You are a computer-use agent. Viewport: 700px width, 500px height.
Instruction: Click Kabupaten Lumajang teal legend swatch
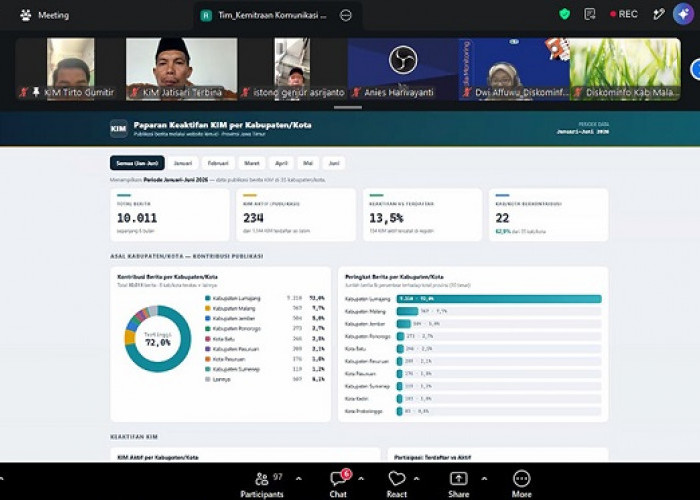pos(208,298)
